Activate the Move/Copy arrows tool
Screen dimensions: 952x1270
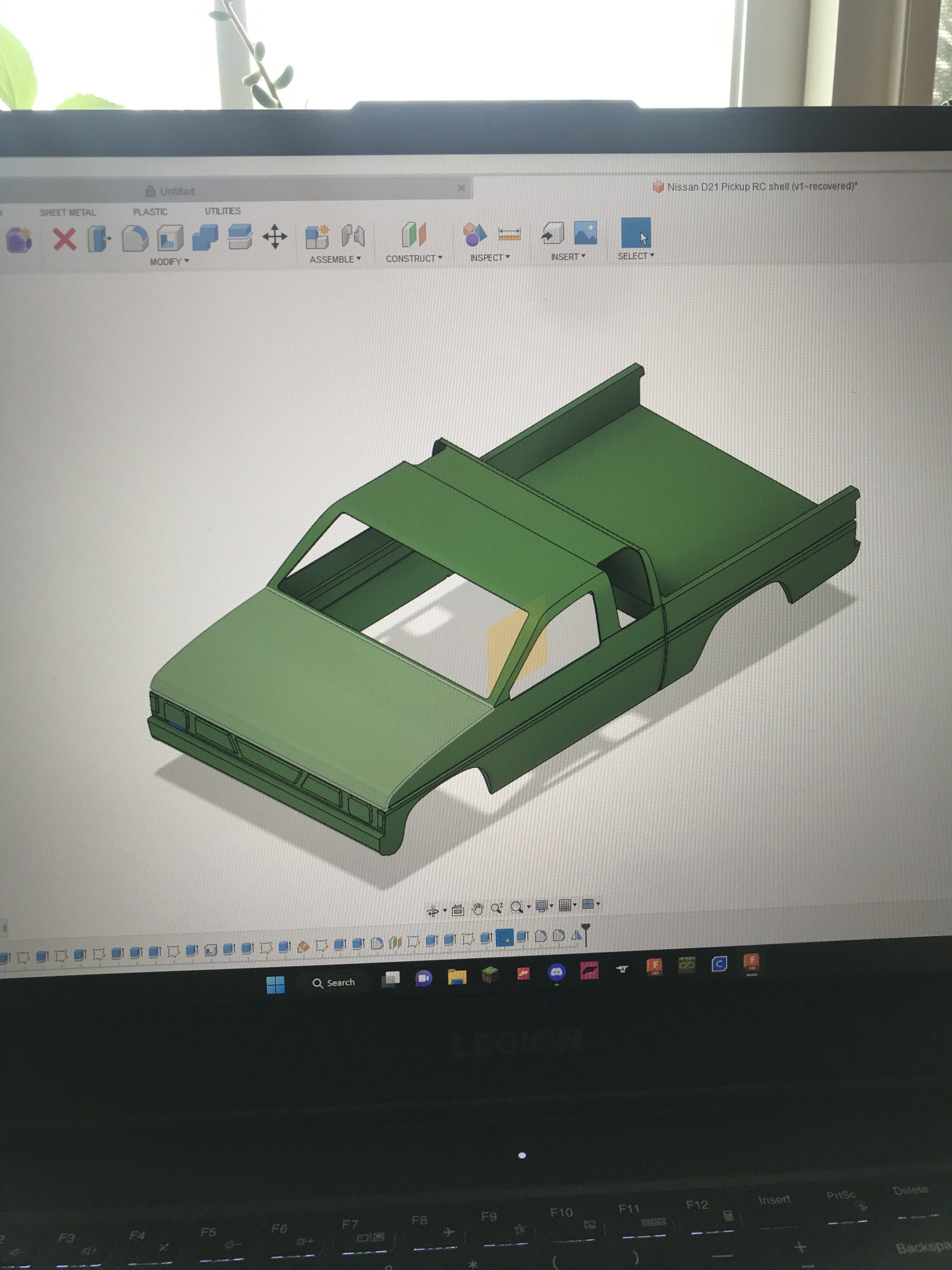coord(275,237)
